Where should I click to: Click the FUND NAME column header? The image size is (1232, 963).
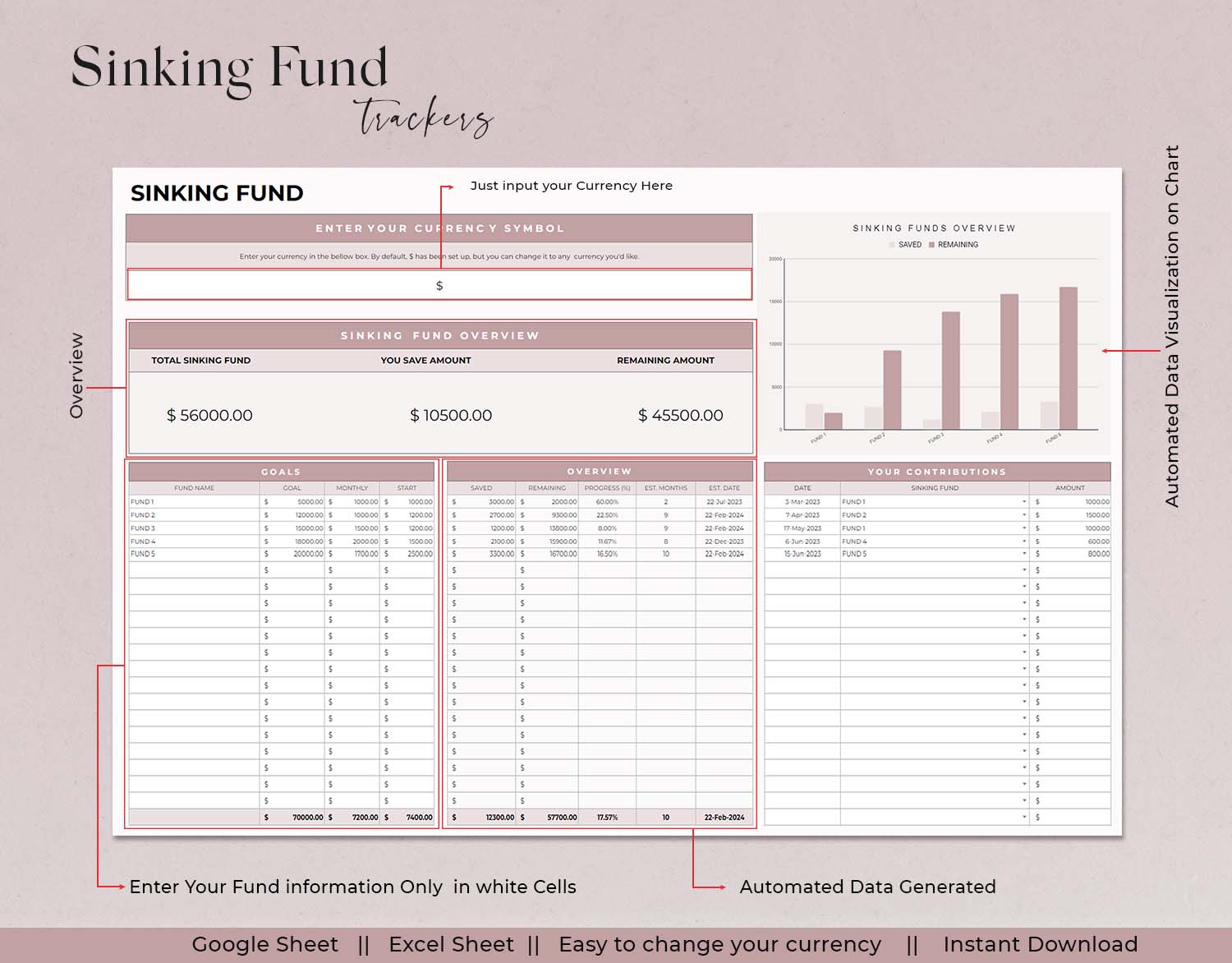coord(194,488)
